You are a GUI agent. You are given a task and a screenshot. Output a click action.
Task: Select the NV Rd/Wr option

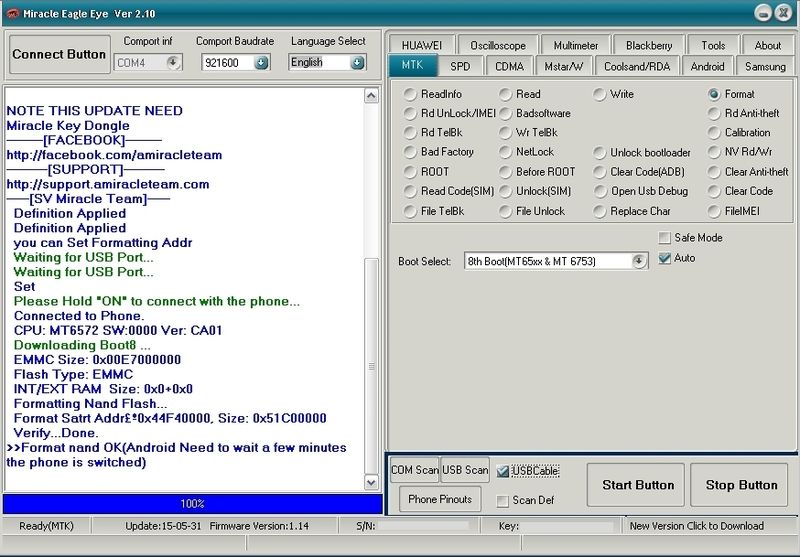(x=740, y=152)
